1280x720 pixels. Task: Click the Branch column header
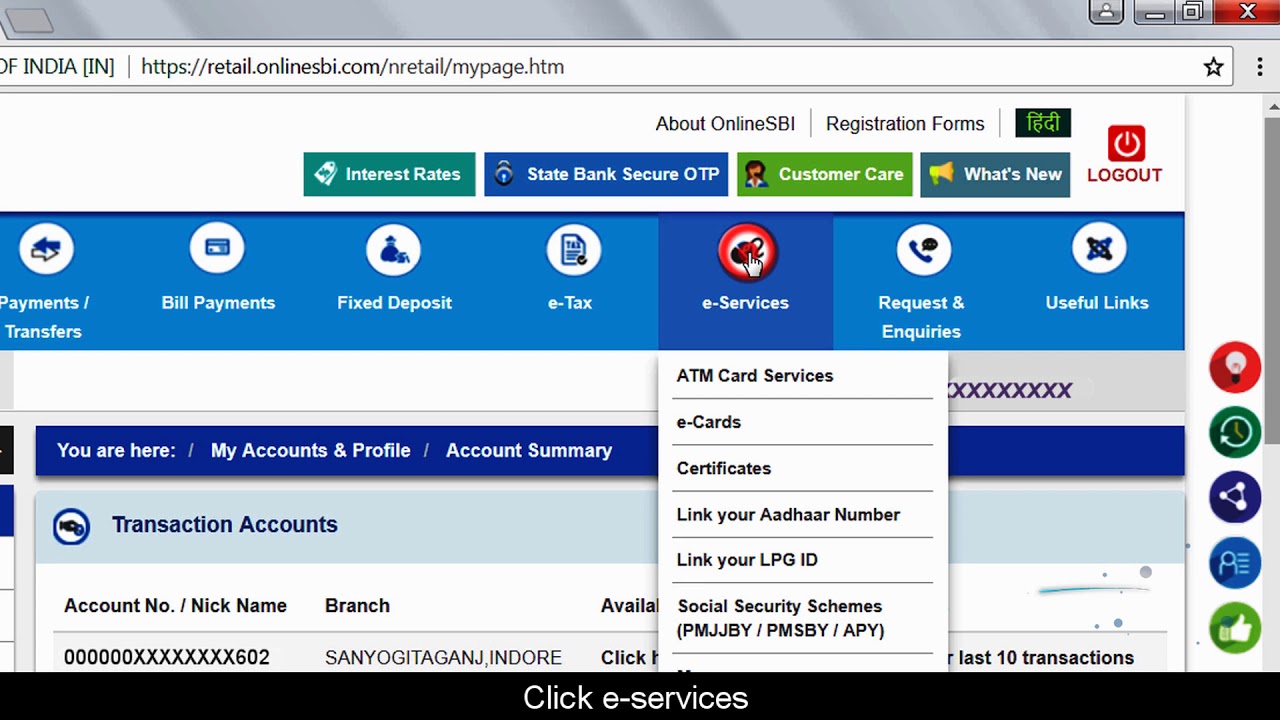coord(357,606)
